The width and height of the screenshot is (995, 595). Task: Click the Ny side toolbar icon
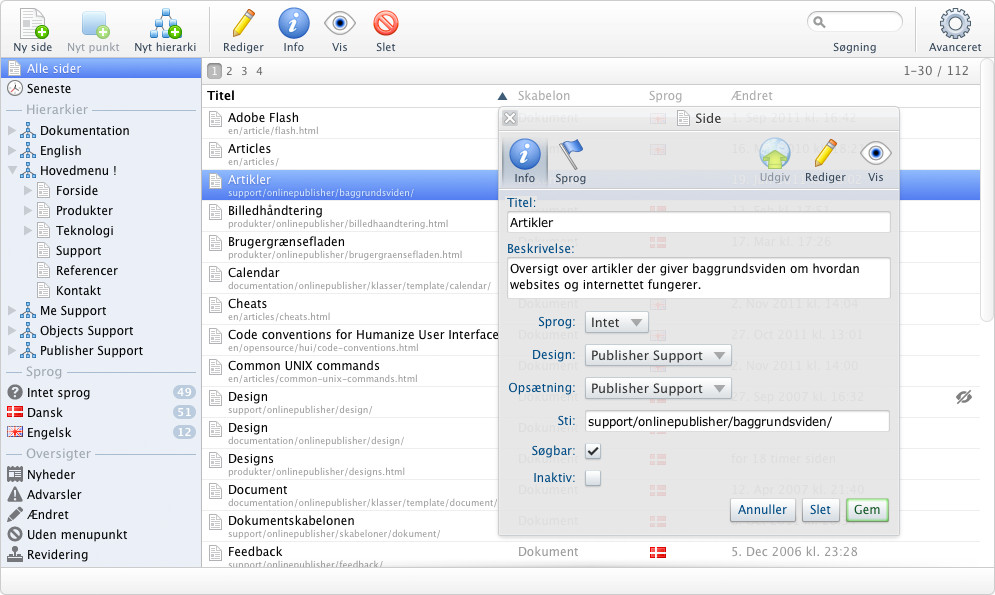pyautogui.click(x=33, y=25)
